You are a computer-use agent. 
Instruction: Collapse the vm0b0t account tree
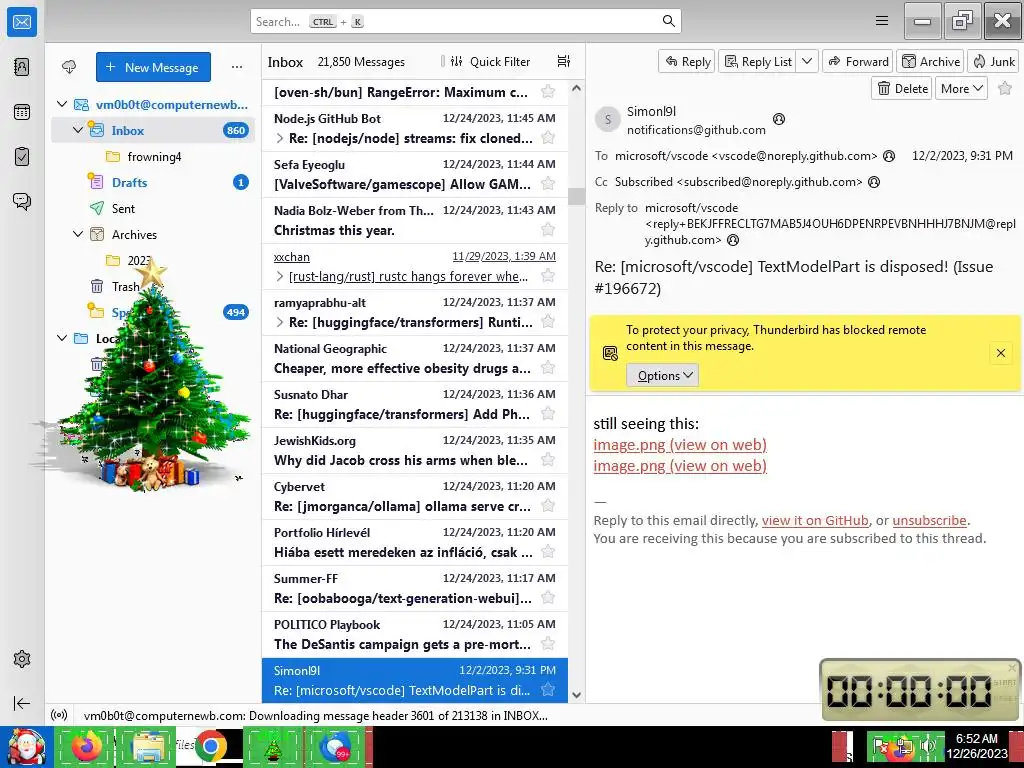[x=62, y=104]
